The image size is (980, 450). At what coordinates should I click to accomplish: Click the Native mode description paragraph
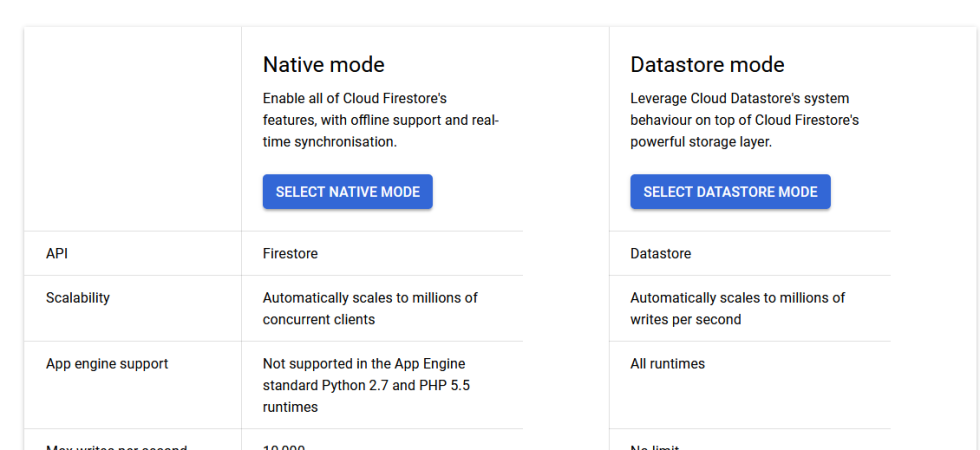pos(381,120)
